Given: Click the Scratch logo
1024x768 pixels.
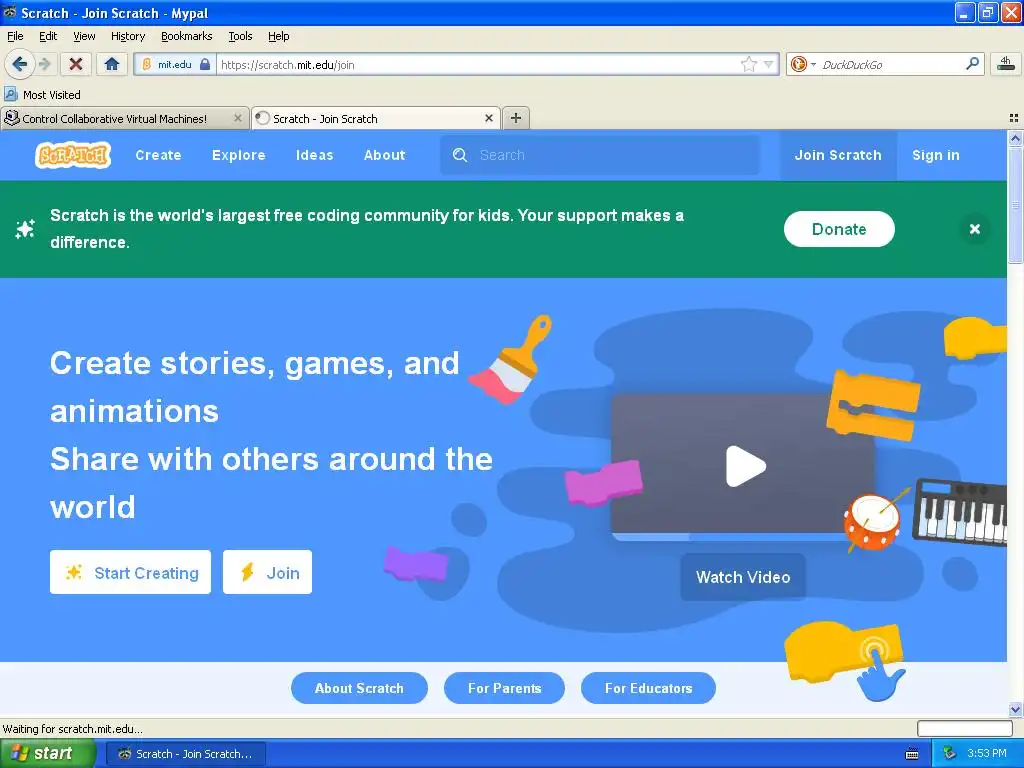Looking at the screenshot, I should coord(73,155).
